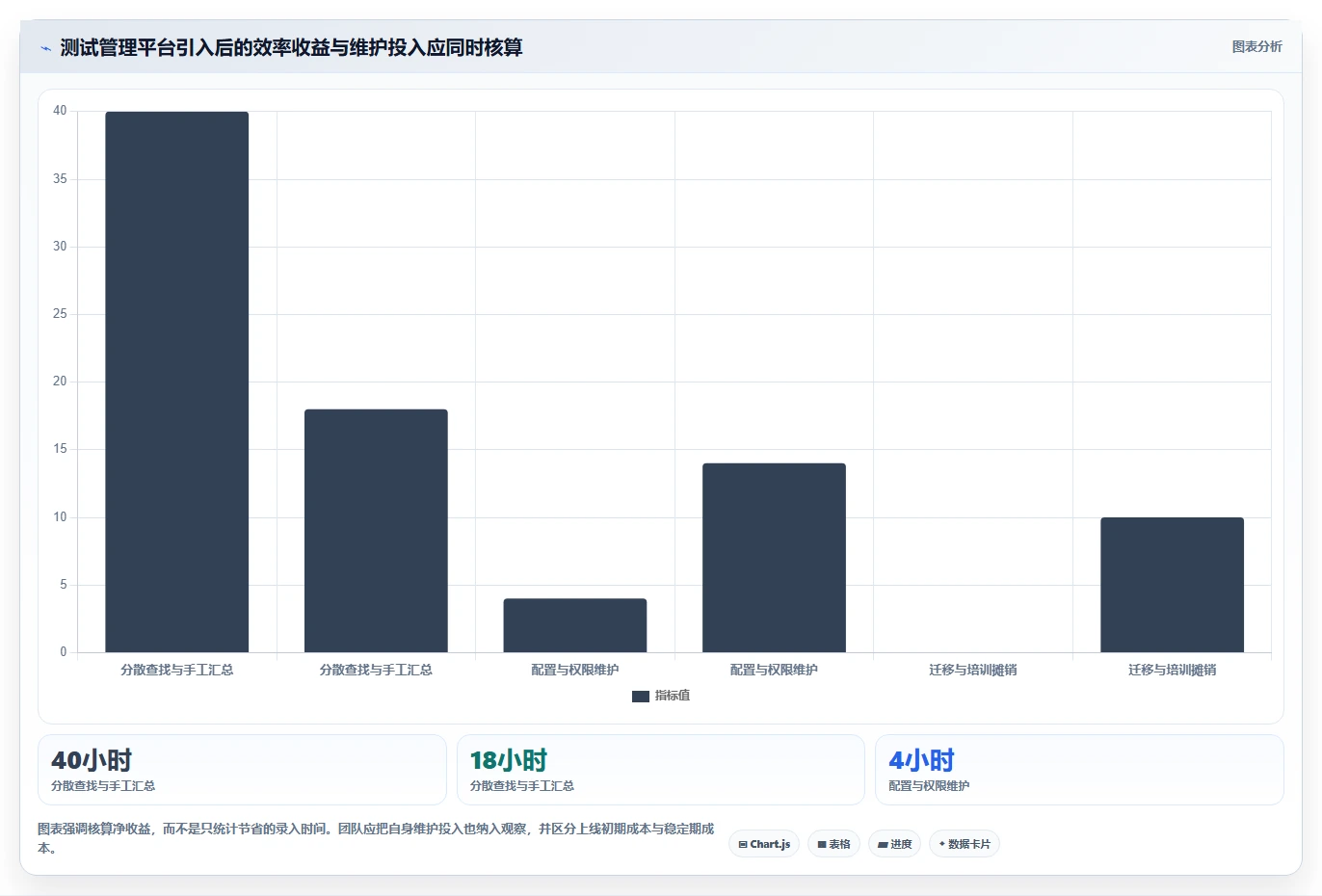Click the small icon inside the Chart.js tag

tap(743, 844)
